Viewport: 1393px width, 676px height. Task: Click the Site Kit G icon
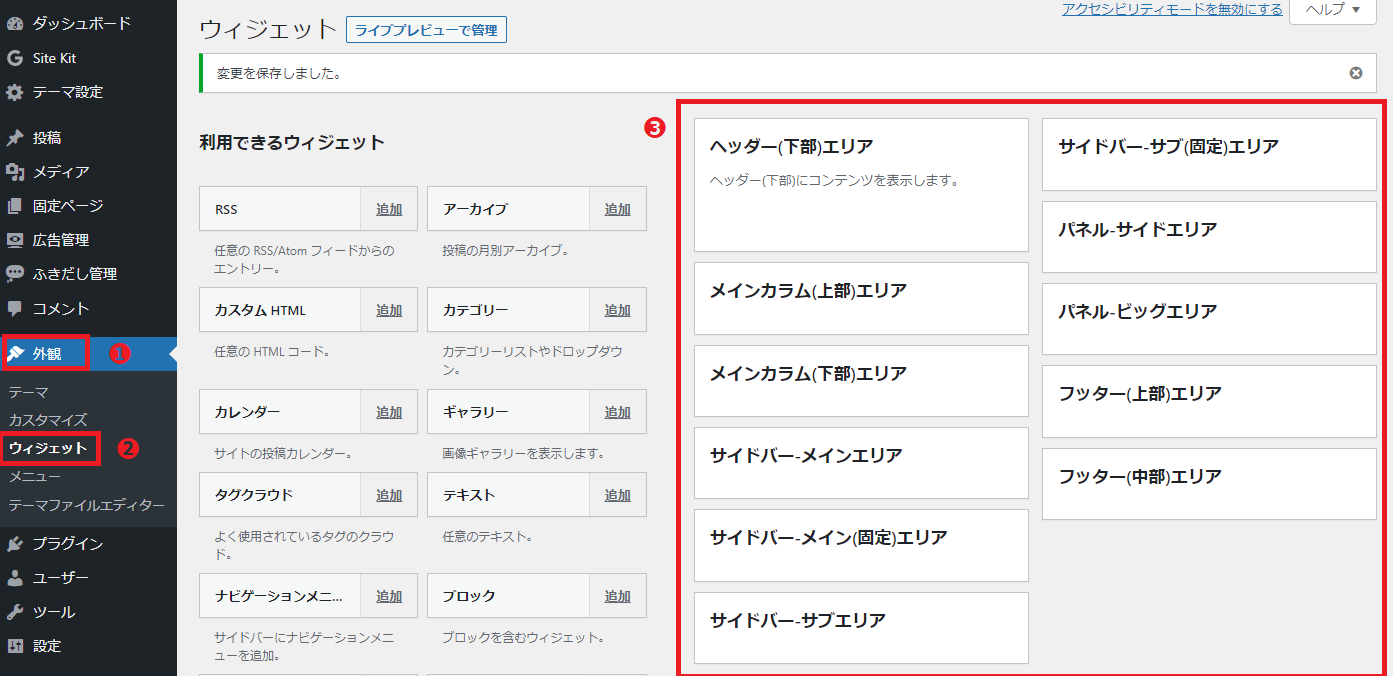[15, 58]
